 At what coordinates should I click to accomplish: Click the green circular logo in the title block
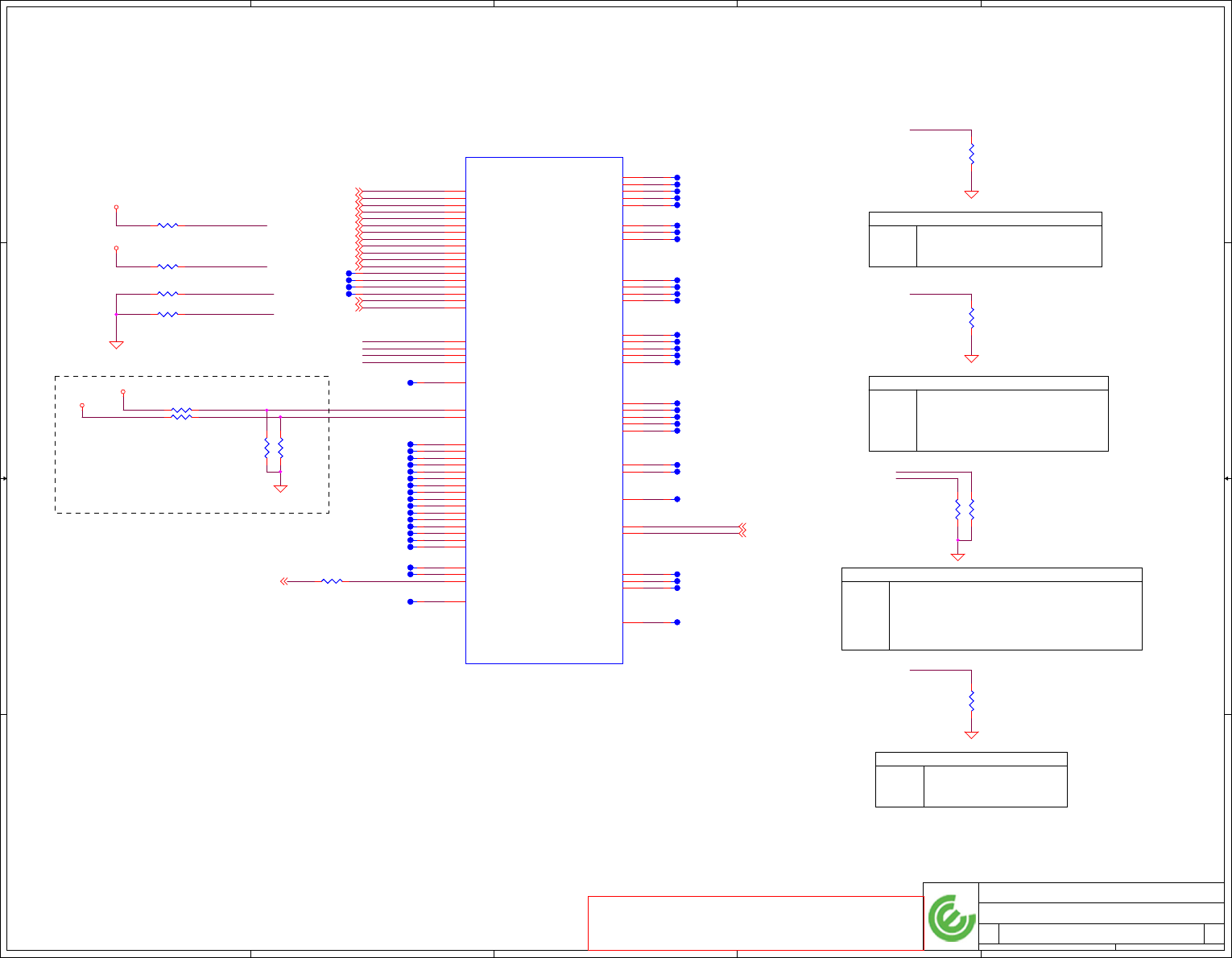pyautogui.click(x=951, y=918)
